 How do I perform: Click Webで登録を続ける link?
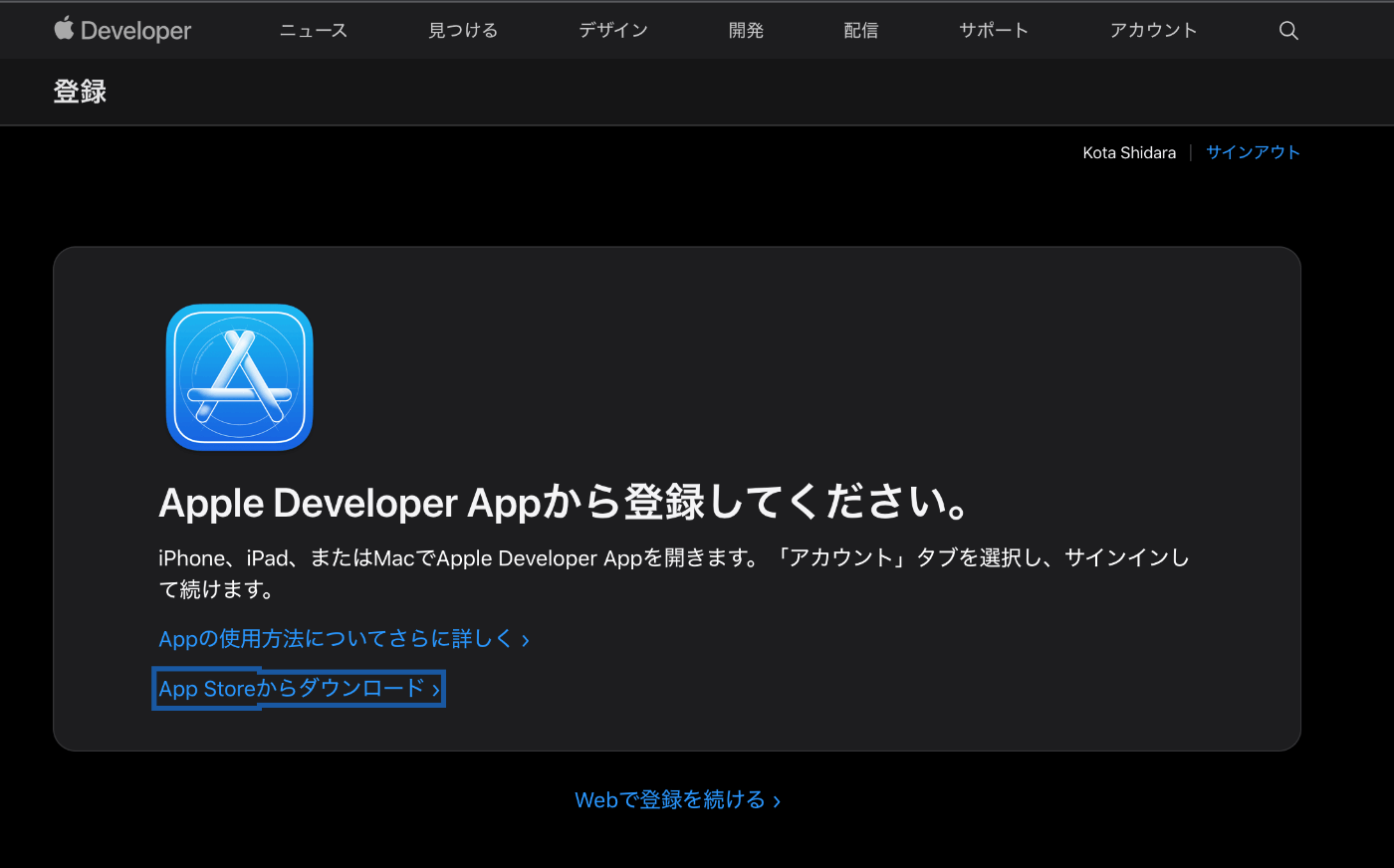click(x=678, y=799)
